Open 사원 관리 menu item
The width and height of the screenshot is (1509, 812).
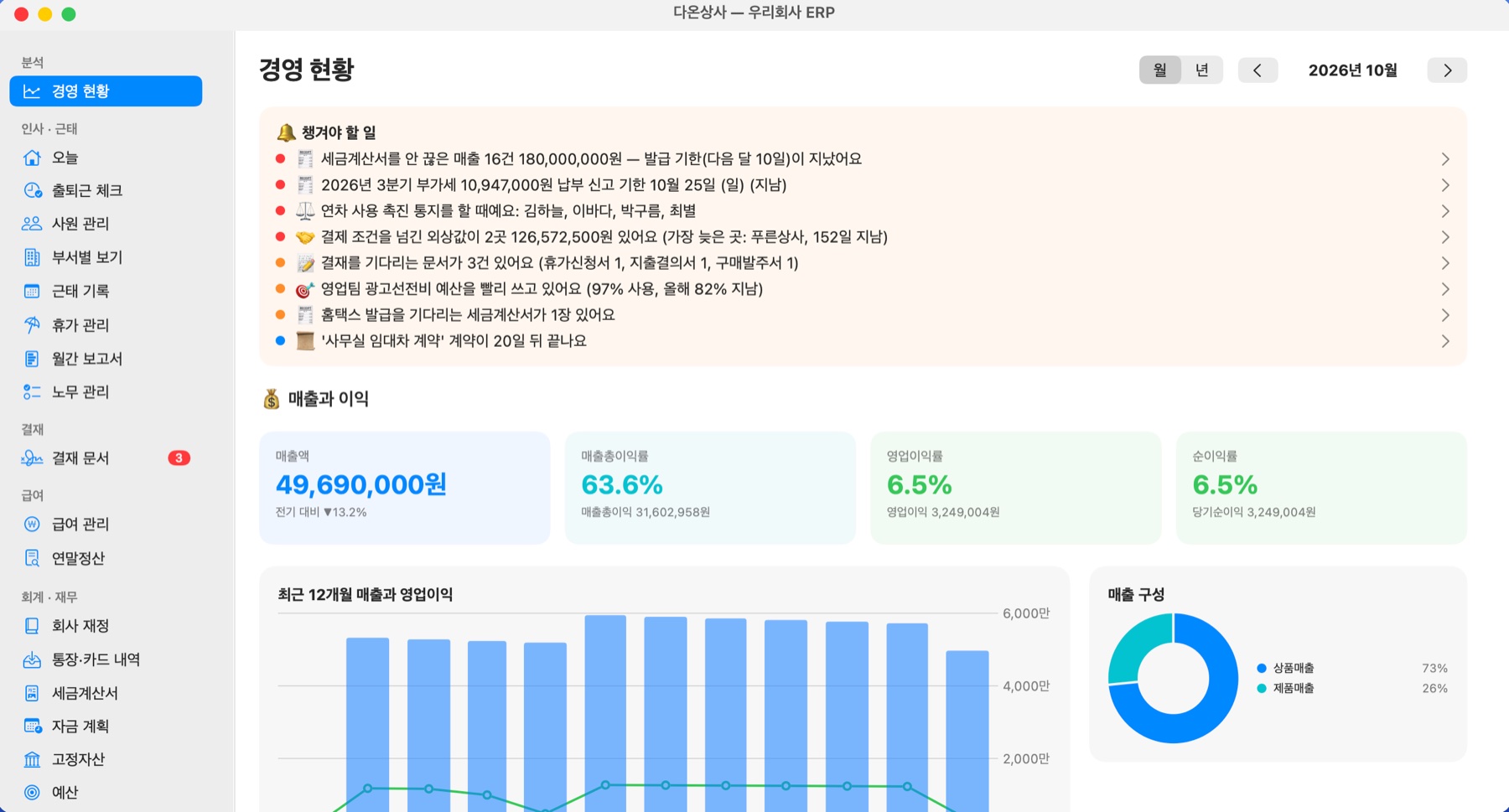[106, 224]
